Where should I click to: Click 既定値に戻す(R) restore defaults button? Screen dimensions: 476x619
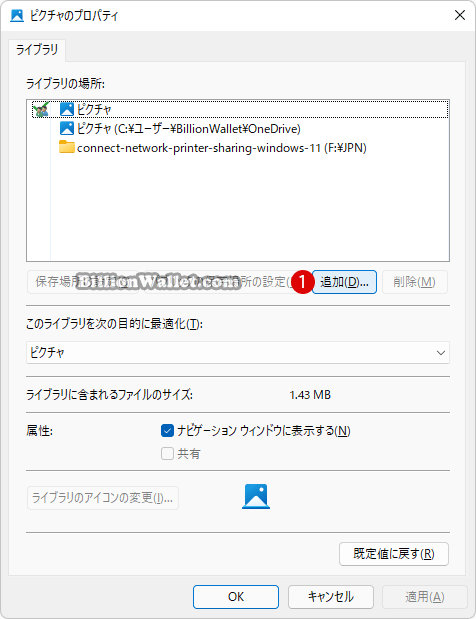click(x=394, y=554)
